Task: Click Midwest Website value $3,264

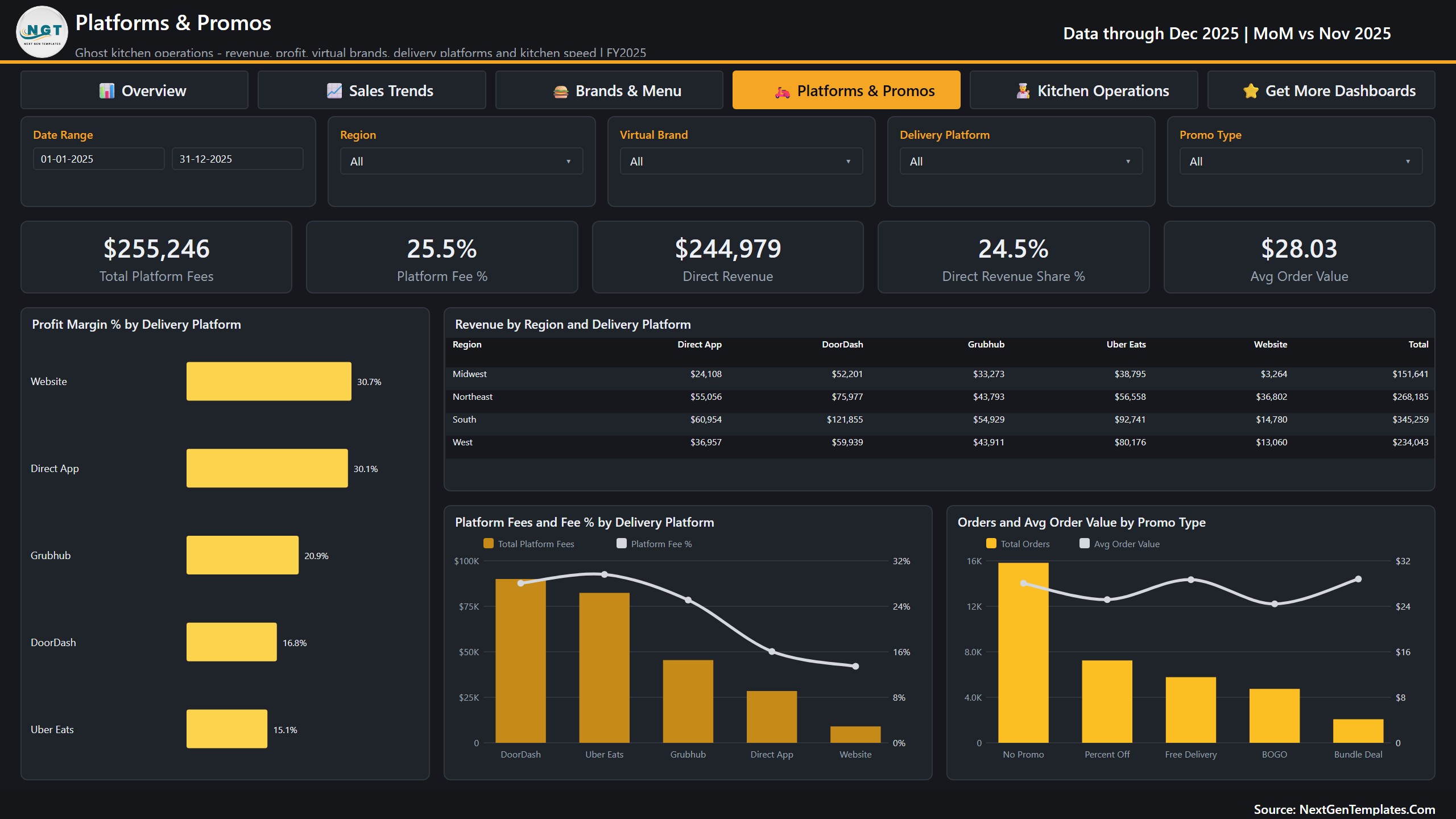Action: pos(1274,374)
